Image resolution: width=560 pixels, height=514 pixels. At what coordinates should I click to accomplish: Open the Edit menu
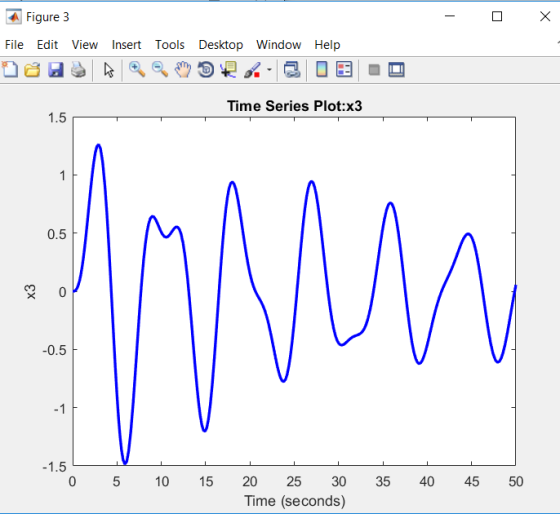pyautogui.click(x=47, y=45)
